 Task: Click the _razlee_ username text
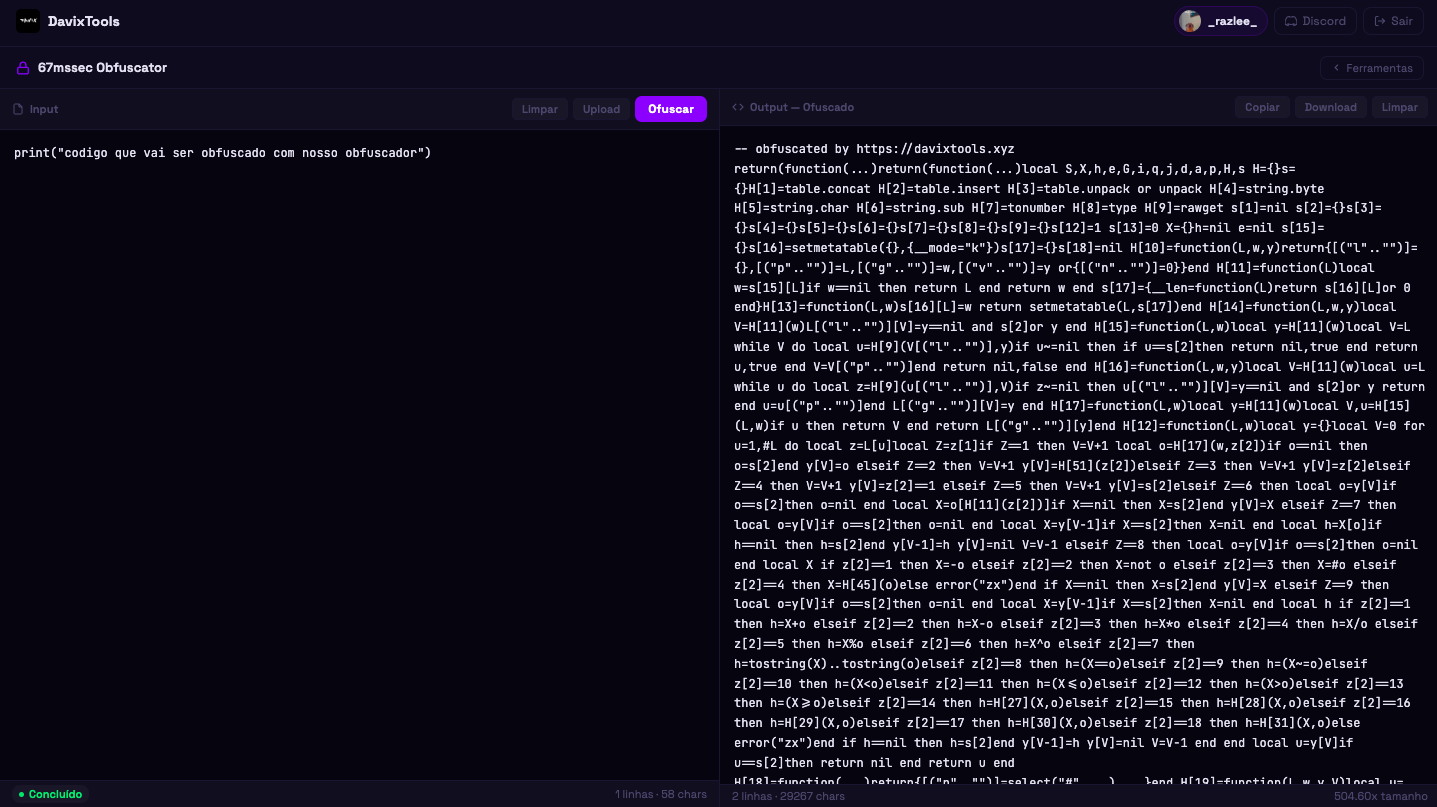[1232, 21]
